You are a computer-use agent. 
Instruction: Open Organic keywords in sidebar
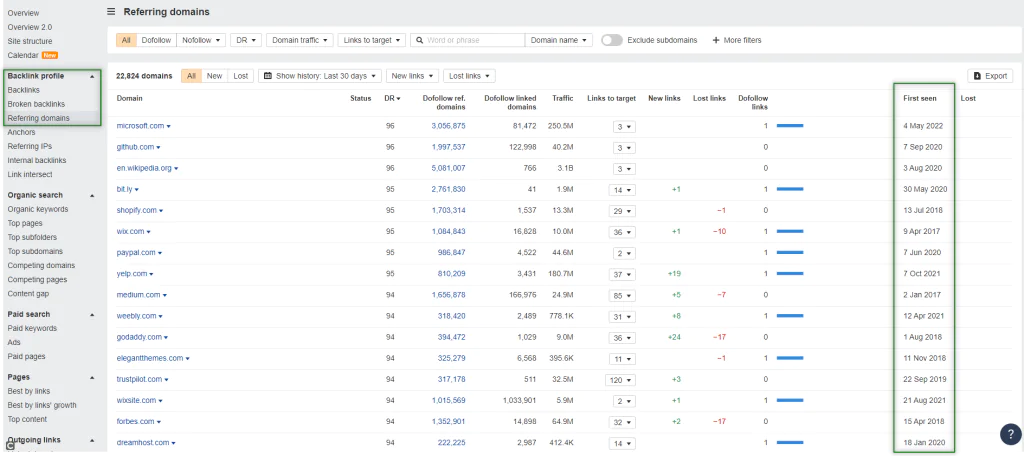pyautogui.click(x=38, y=209)
